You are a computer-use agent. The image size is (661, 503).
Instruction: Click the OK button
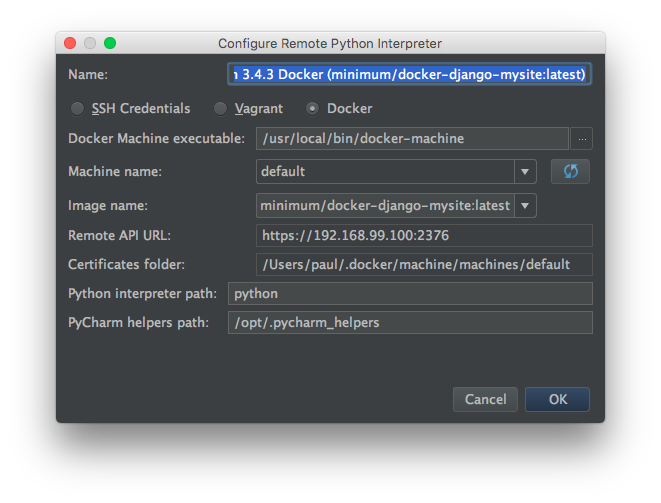(557, 399)
